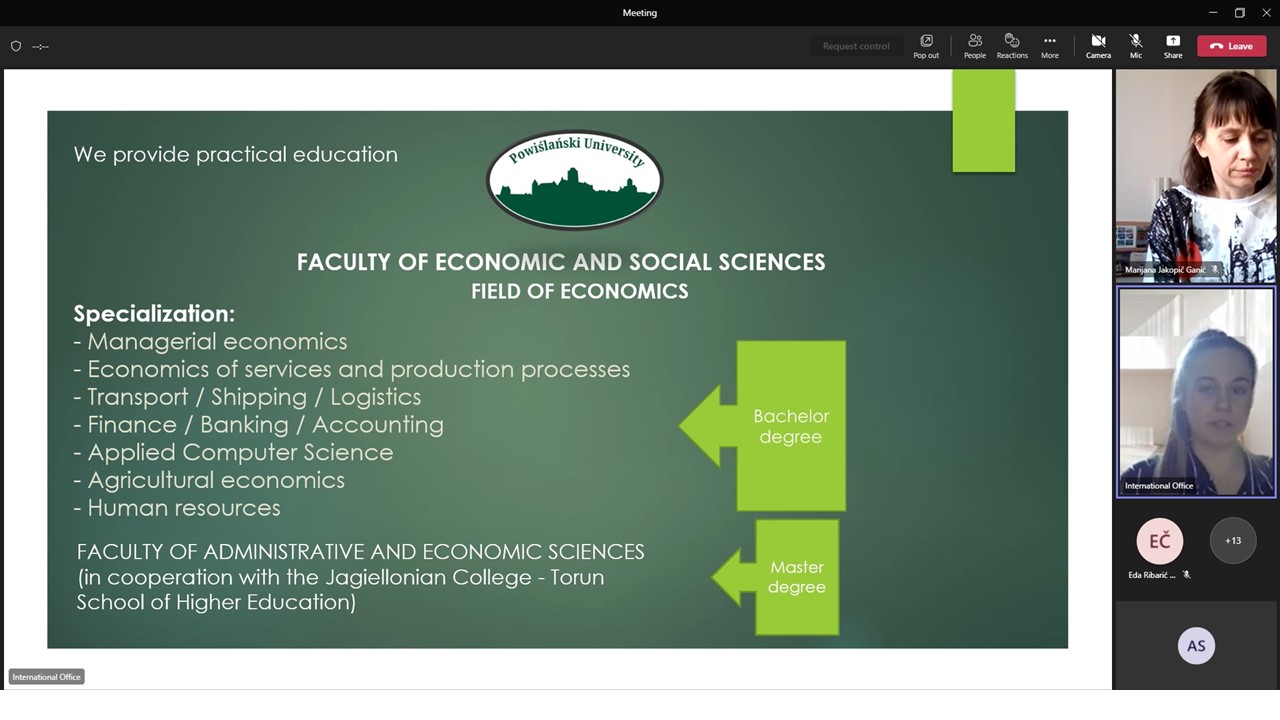Click the EČ participant avatar
This screenshot has width=1280, height=720.
point(1159,541)
